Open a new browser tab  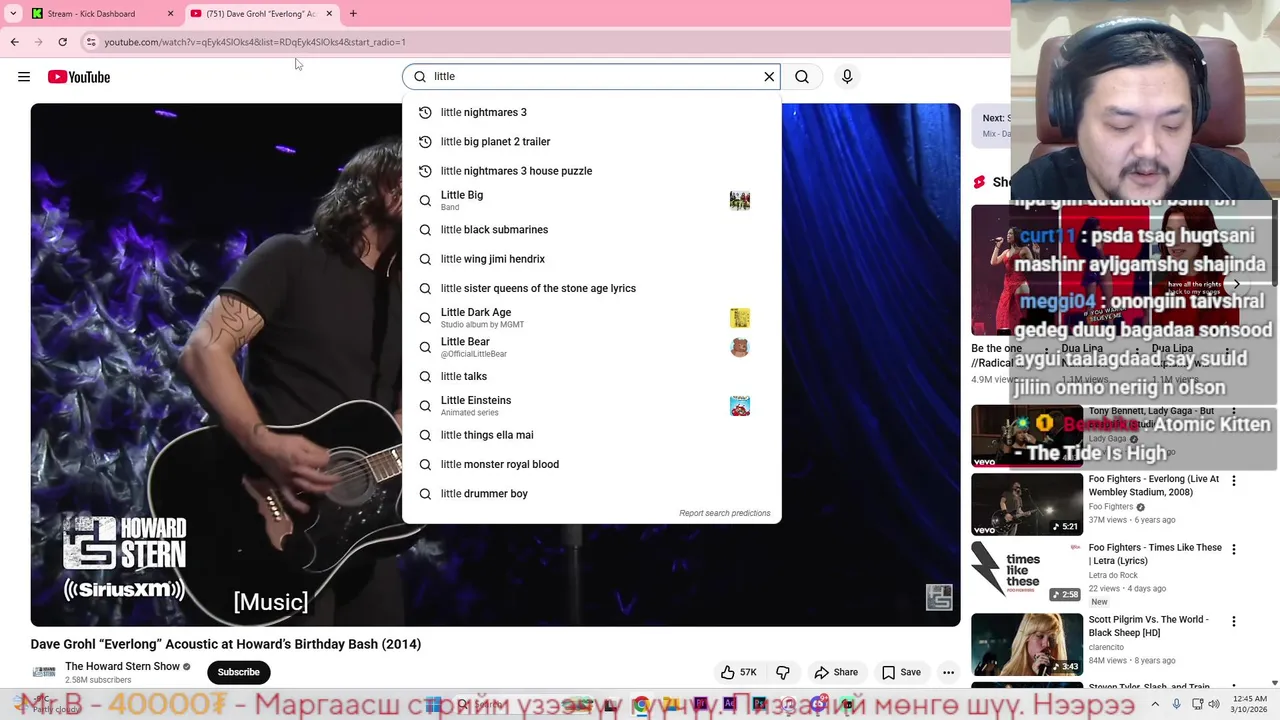(x=353, y=14)
